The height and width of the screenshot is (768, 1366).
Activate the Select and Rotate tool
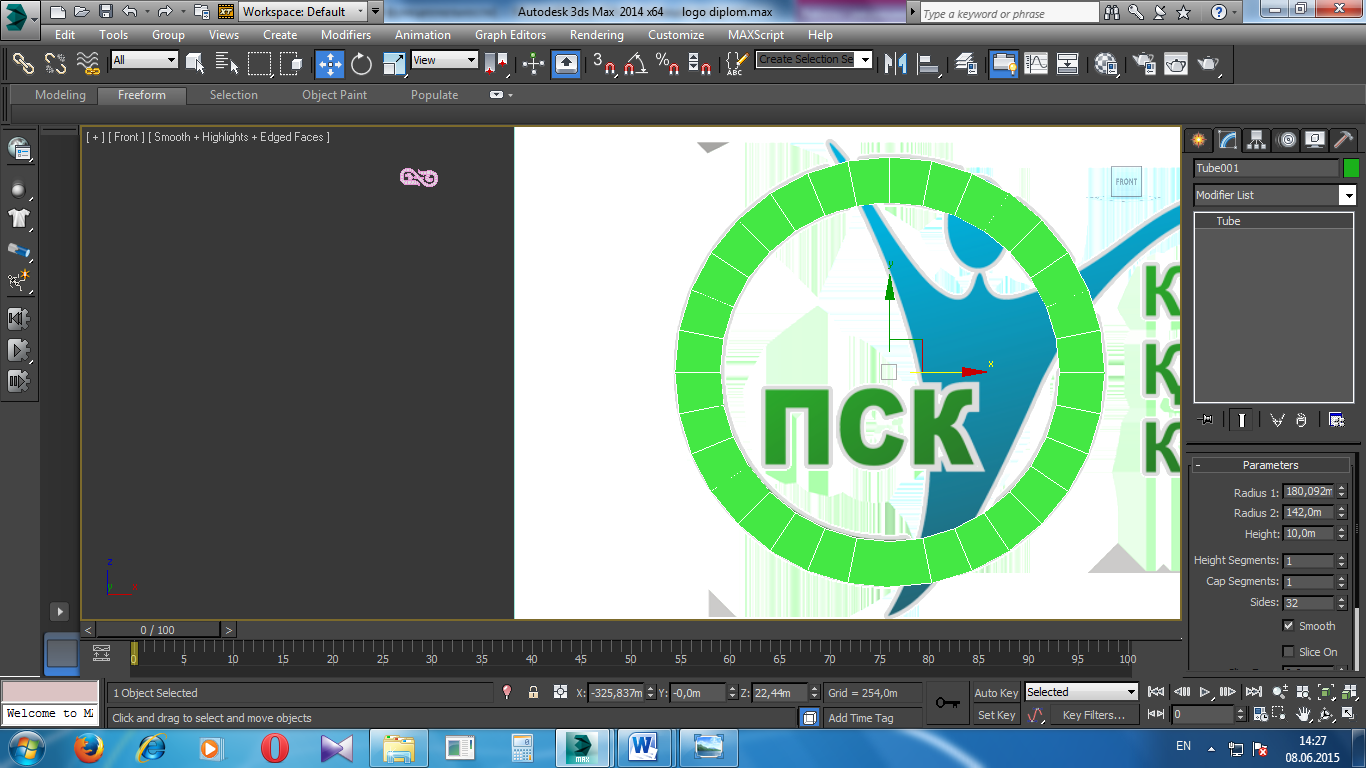tap(362, 64)
